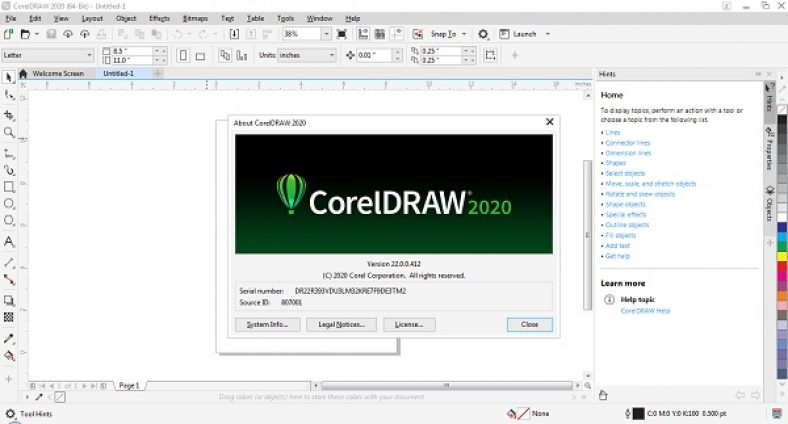This screenshot has height=424, width=788.
Task: Open the Window menu
Action: coord(320,18)
